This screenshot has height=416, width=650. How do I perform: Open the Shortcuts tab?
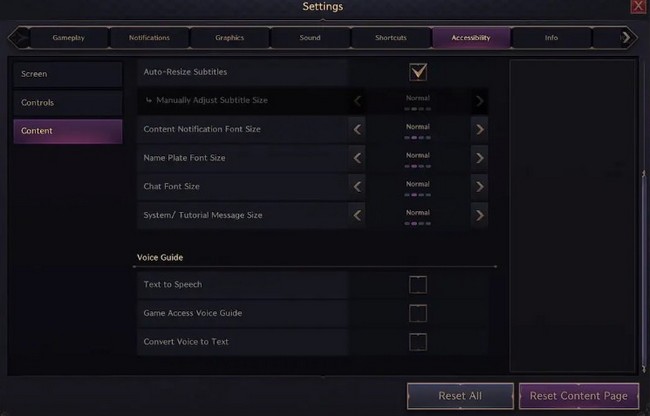click(391, 38)
